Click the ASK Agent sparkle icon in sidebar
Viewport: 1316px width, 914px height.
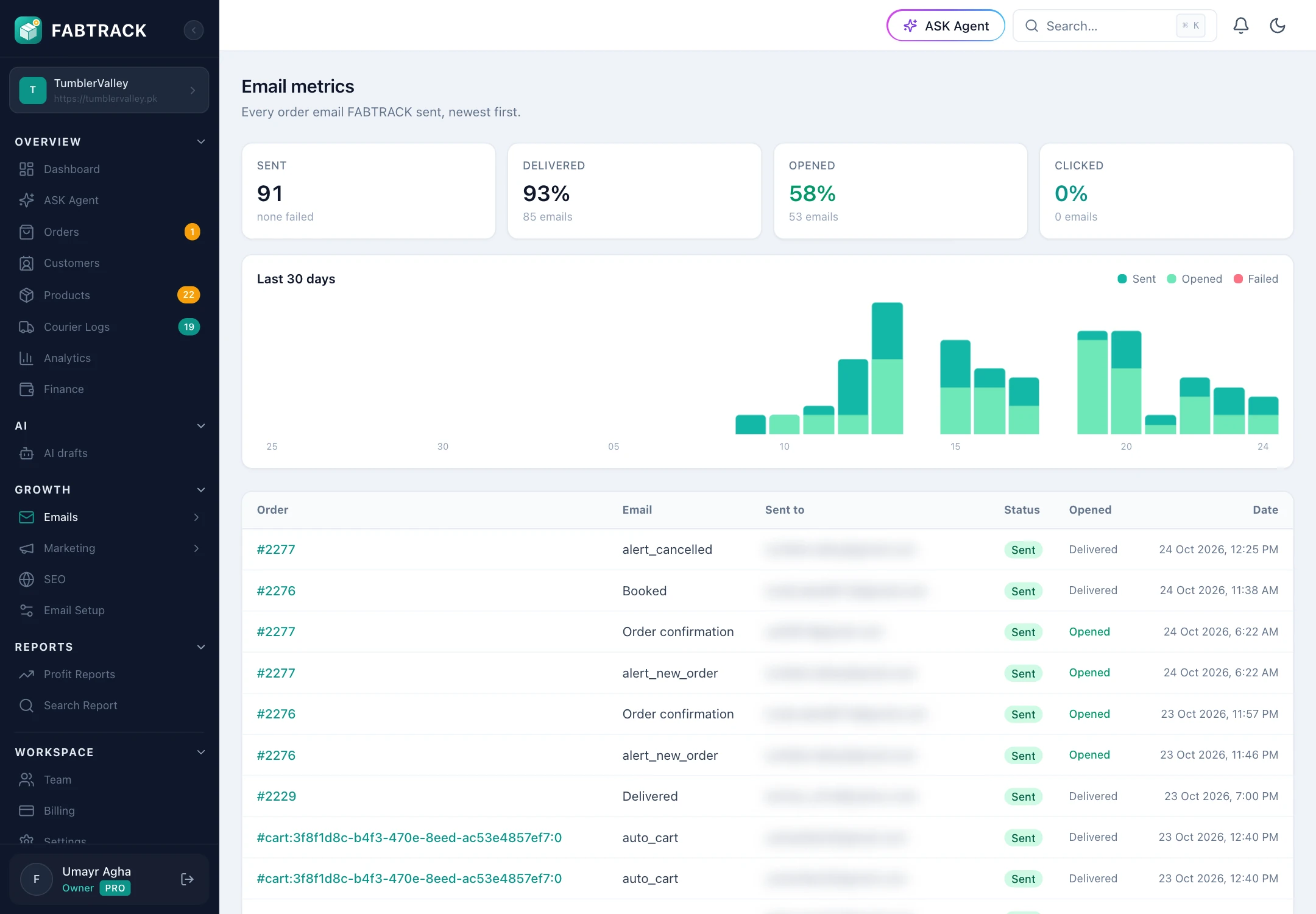click(26, 200)
